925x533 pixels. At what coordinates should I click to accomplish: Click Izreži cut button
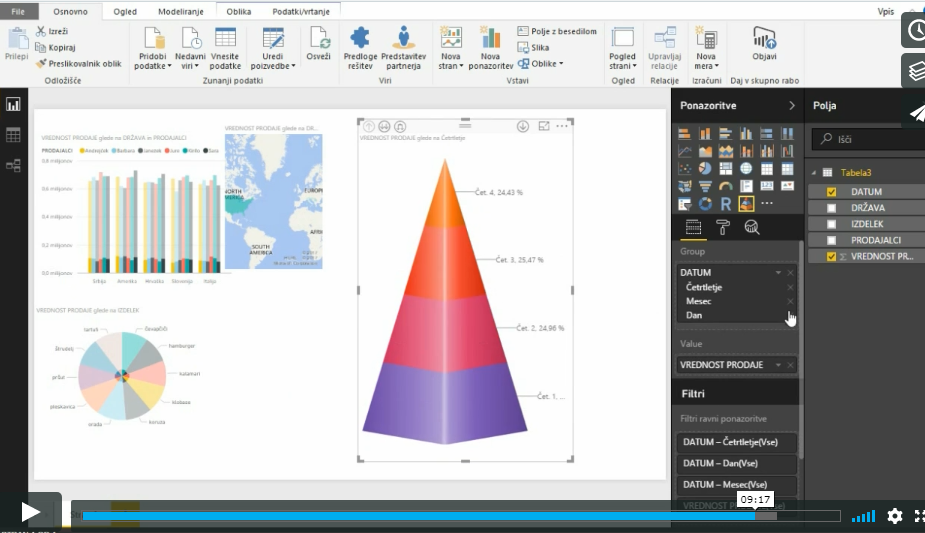coord(52,31)
